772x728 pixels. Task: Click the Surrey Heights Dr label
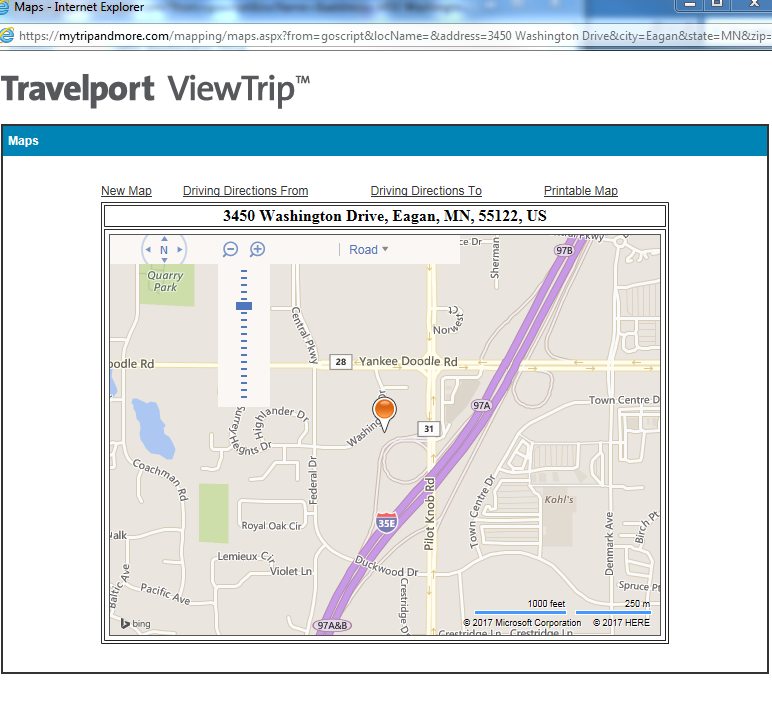pos(250,432)
